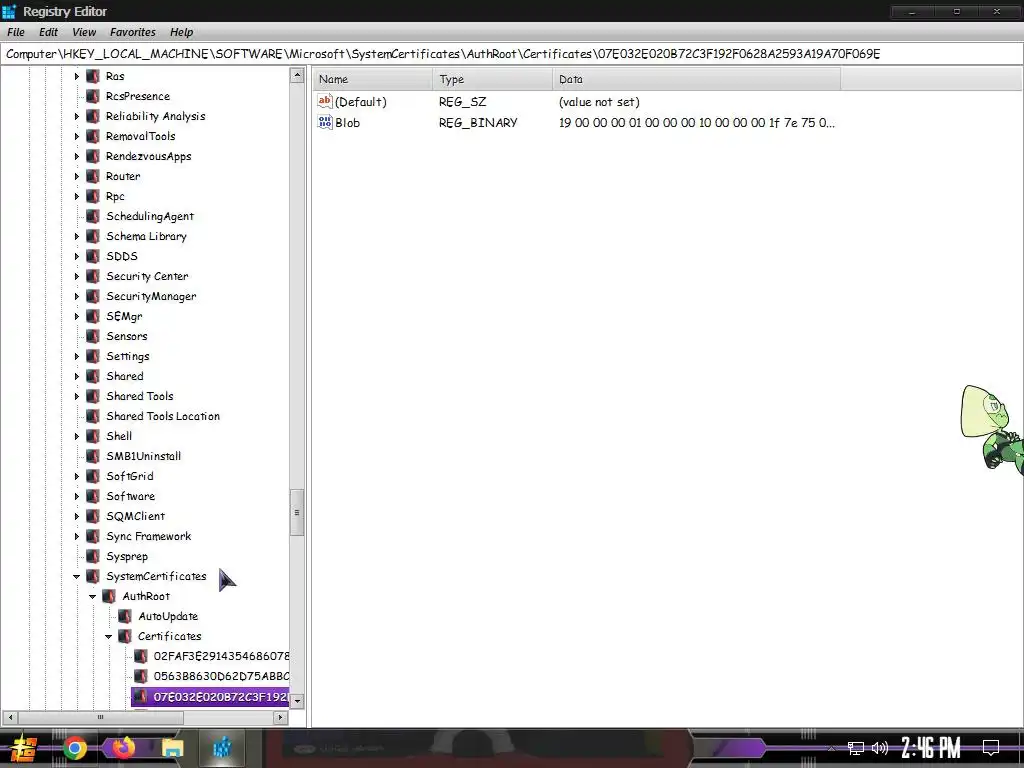This screenshot has height=768, width=1024.
Task: Click the SecurityManager folder icon
Action: point(93,296)
